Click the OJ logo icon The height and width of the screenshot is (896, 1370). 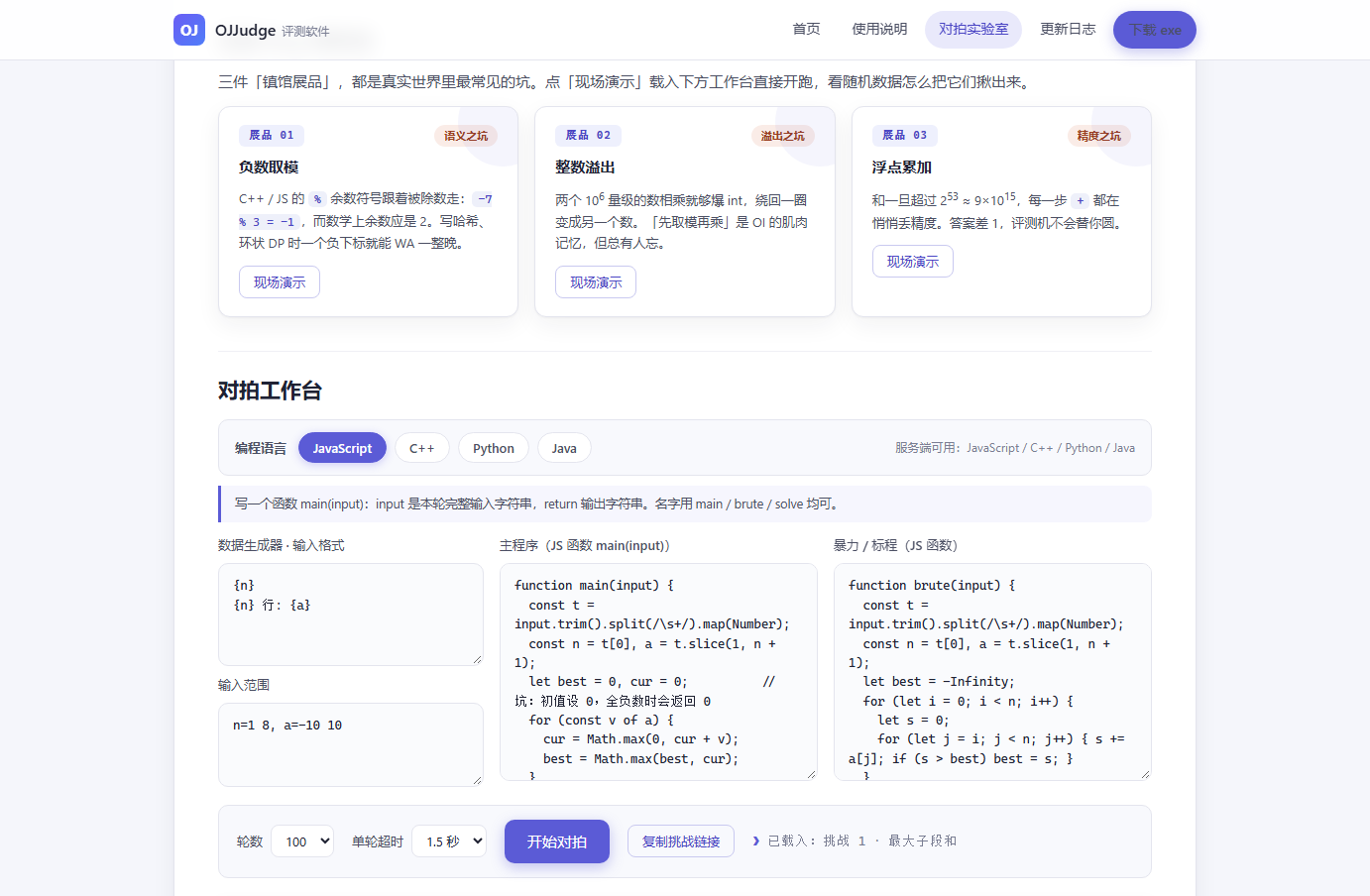click(189, 30)
